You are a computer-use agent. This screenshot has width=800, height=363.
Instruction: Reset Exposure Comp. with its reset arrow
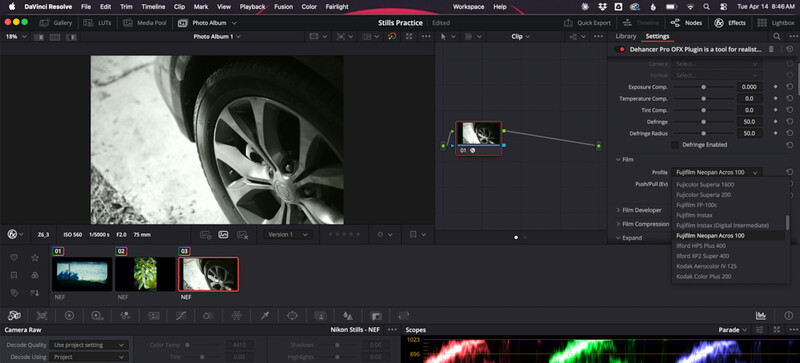pyautogui.click(x=790, y=87)
